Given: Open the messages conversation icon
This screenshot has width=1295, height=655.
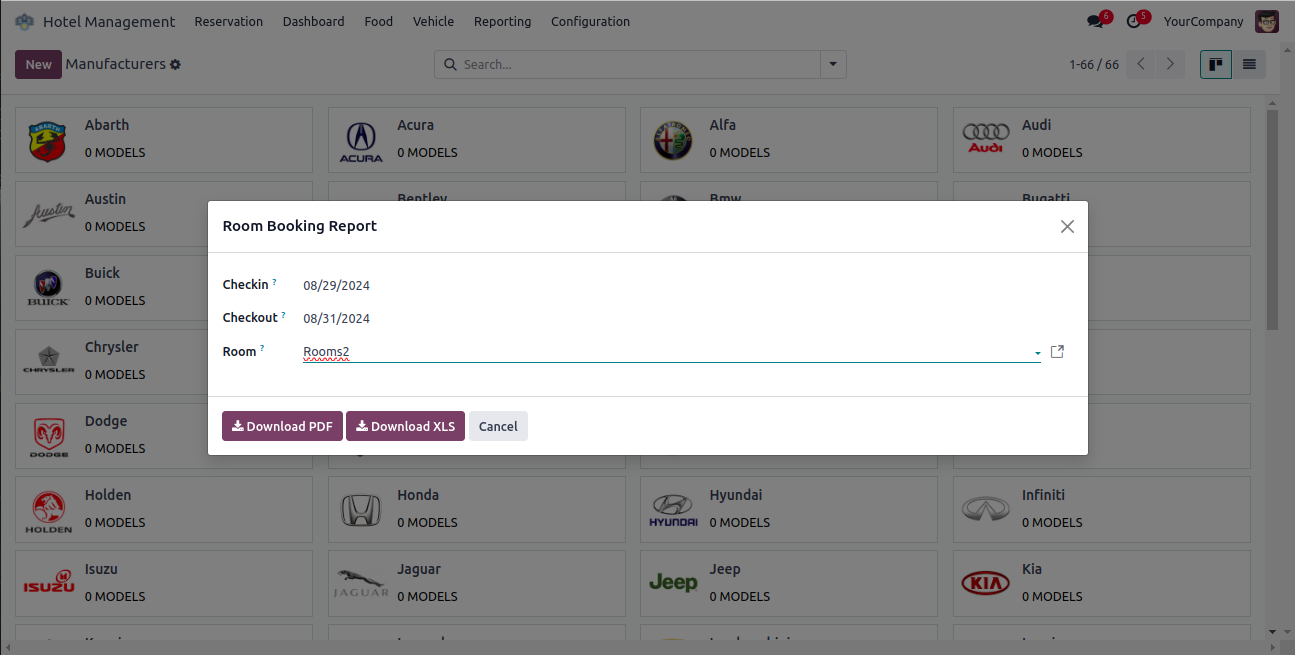Looking at the screenshot, I should tap(1095, 21).
